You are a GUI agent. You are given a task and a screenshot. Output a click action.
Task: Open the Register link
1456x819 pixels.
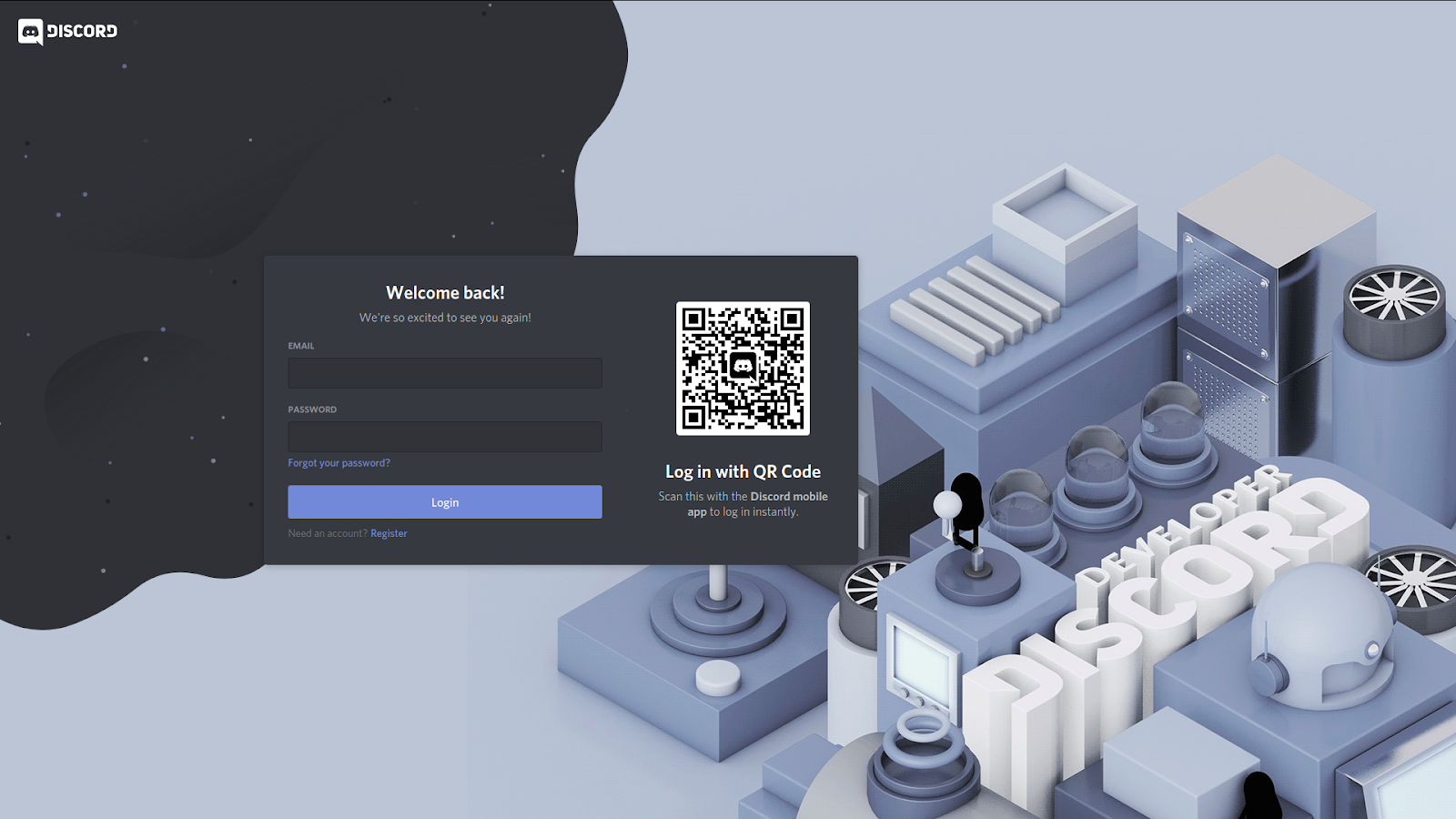[x=389, y=533]
